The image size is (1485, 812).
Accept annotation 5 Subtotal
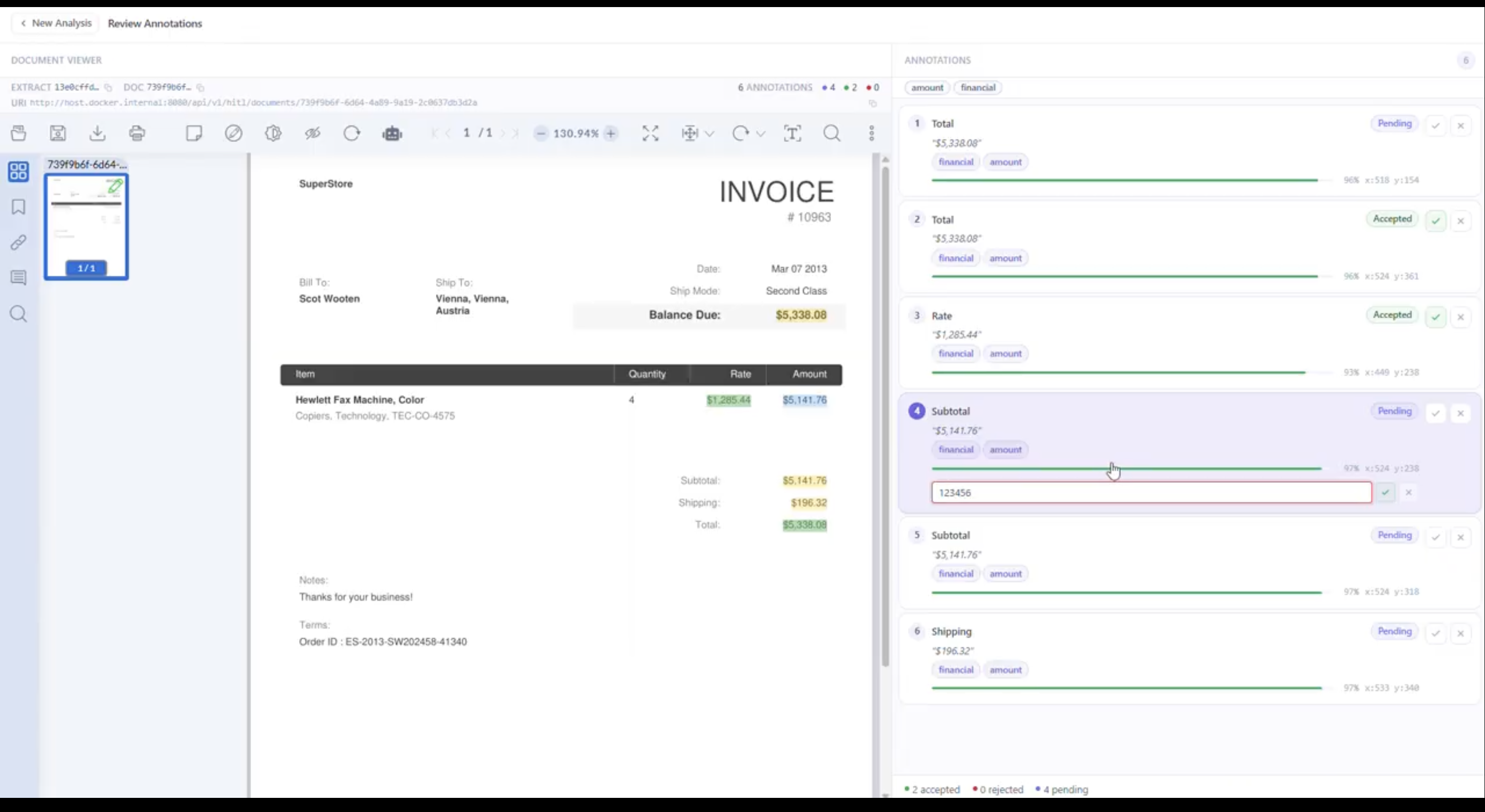1435,537
